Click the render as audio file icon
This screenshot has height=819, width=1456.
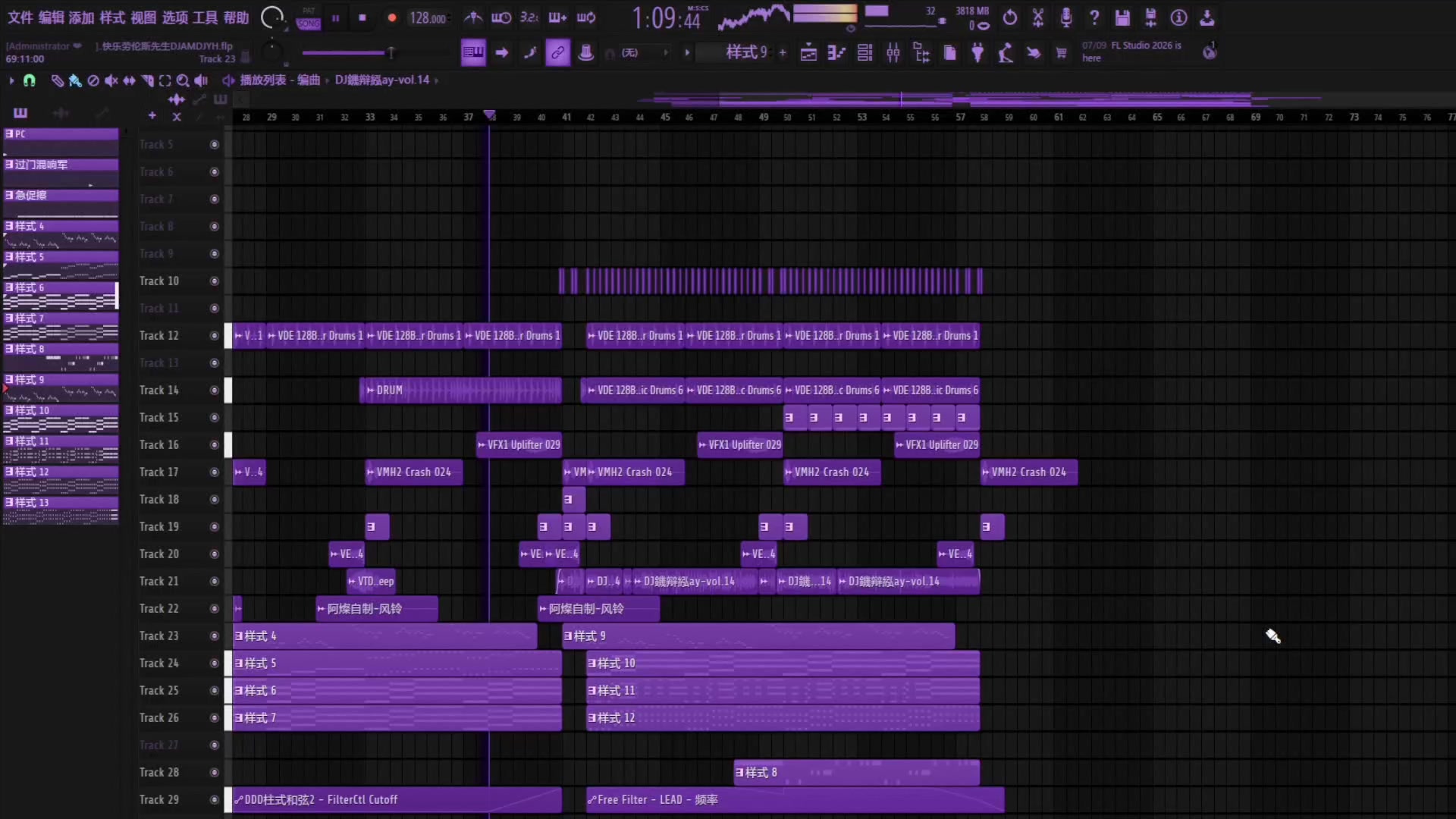point(1150,17)
